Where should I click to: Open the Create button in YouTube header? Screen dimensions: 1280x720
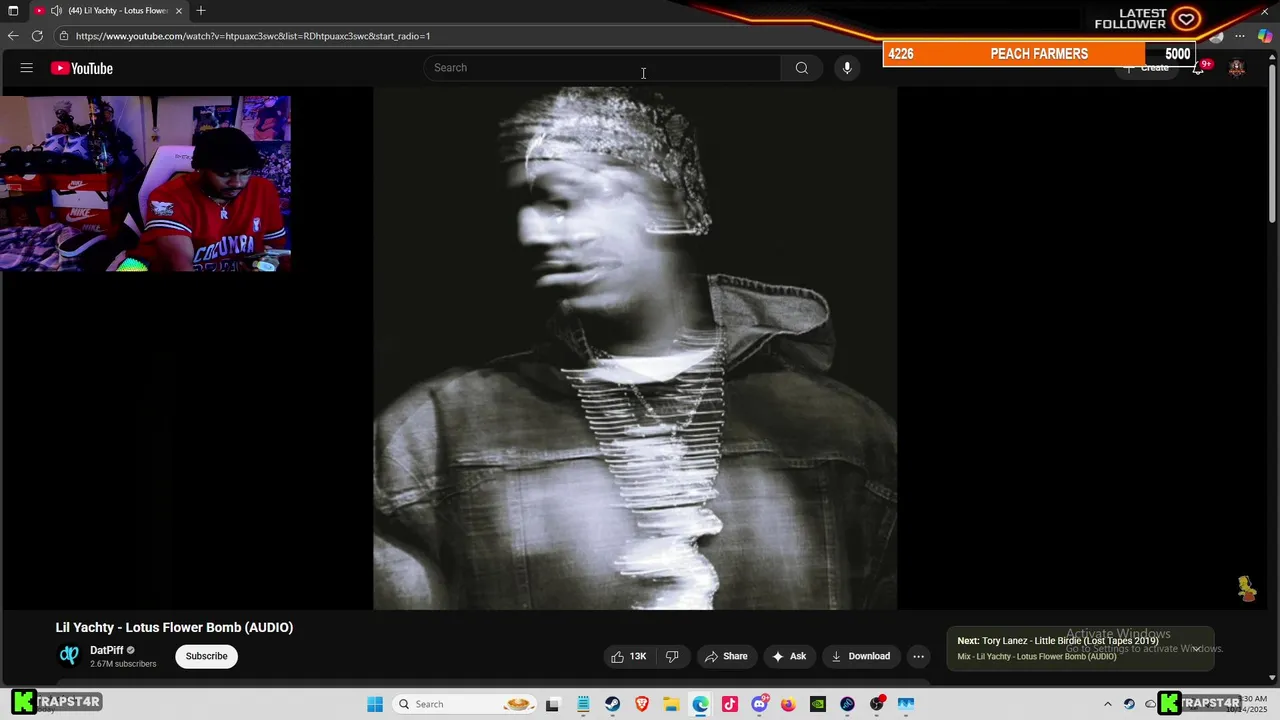coord(1146,68)
